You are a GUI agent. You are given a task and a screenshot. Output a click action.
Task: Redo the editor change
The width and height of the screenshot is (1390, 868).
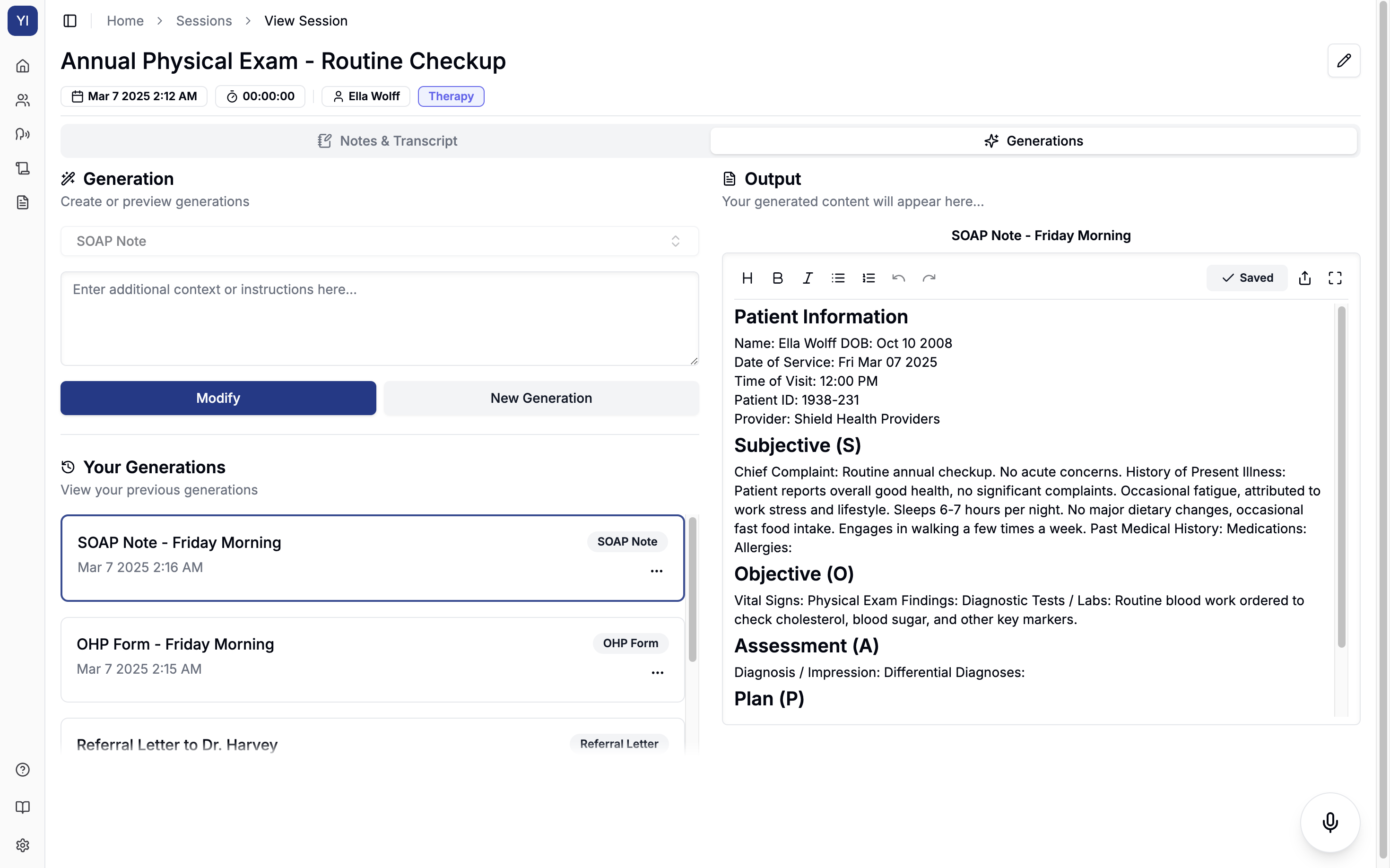[929, 278]
